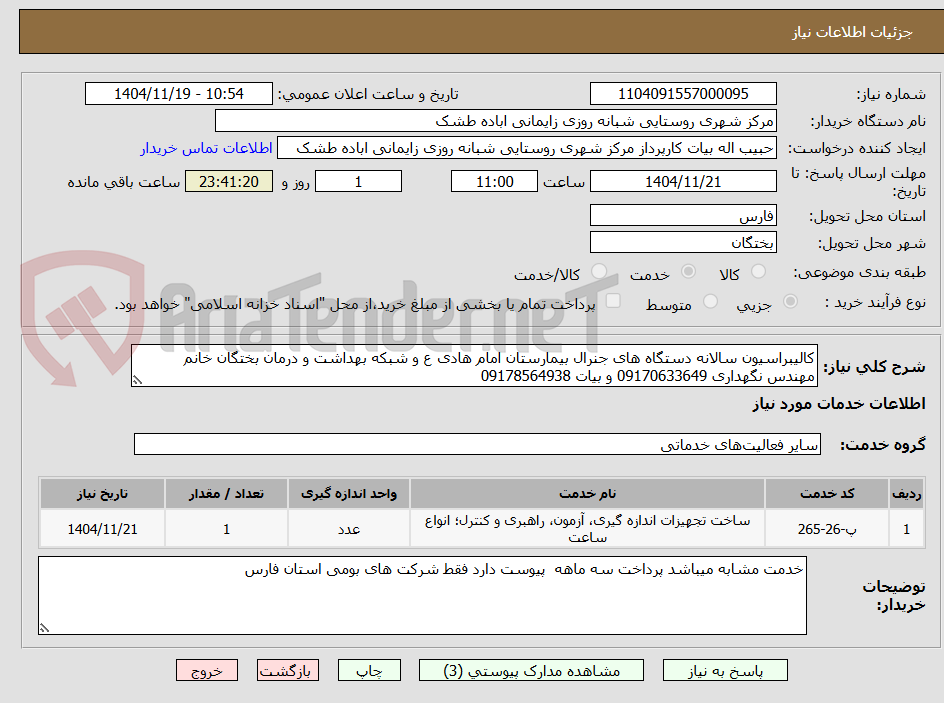The image size is (944, 703).
Task: Click the اطلاعات خدمات مورد نیاز heading
Action: 839,404
